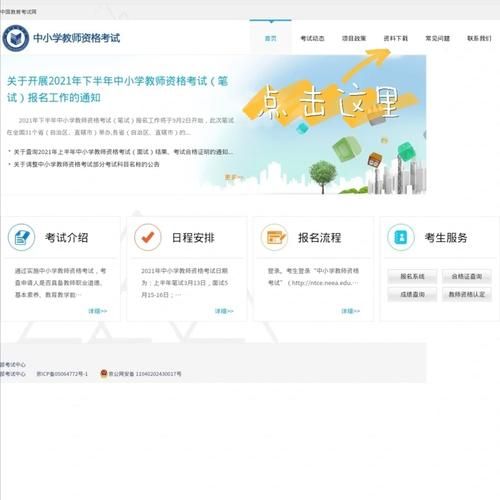
Task: Click the 京公网安备 record number in footer
Action: point(145,374)
